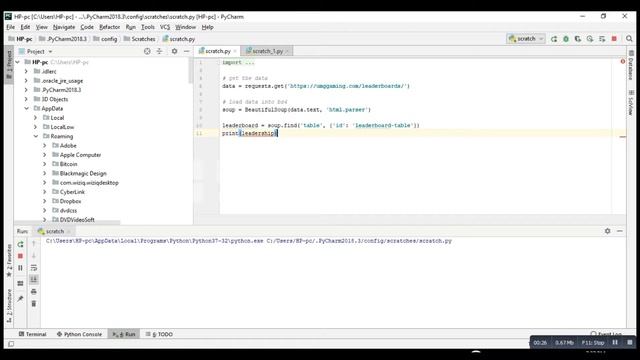Toggle soft-wrap in Run console

click(34, 268)
